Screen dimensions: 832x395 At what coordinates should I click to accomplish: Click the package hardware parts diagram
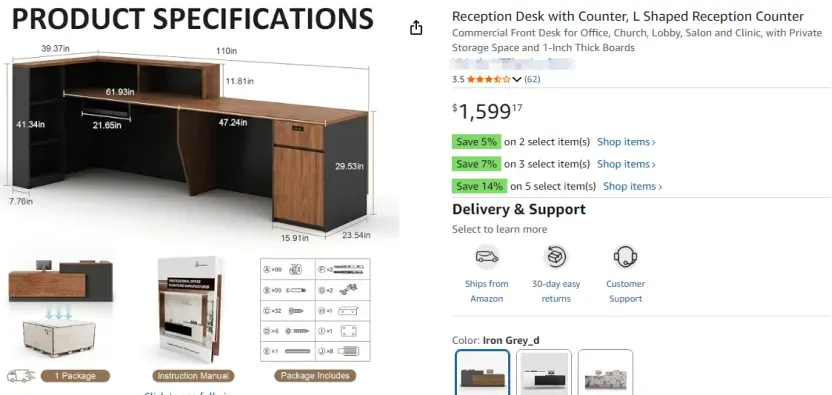tap(315, 310)
